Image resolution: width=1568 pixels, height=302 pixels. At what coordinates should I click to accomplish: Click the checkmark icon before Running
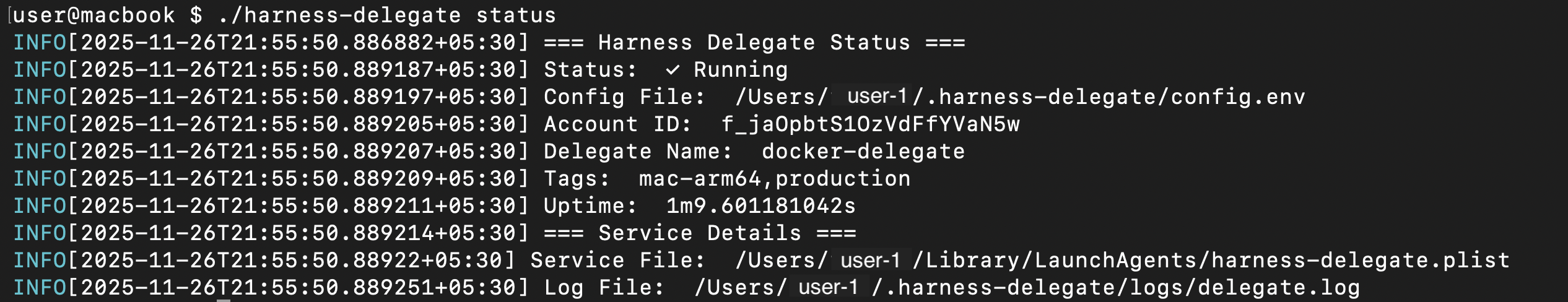pyautogui.click(x=673, y=70)
